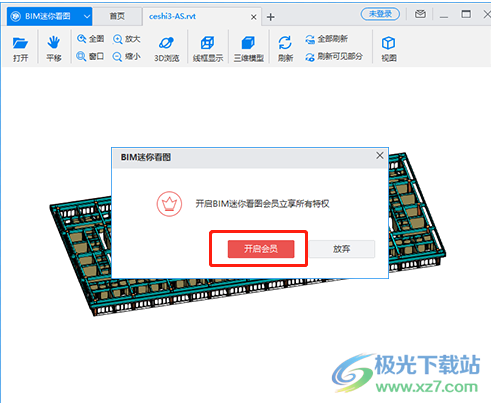Click 全部刷新 to refresh everything
Screen dimensions: 491x403
coord(326,39)
